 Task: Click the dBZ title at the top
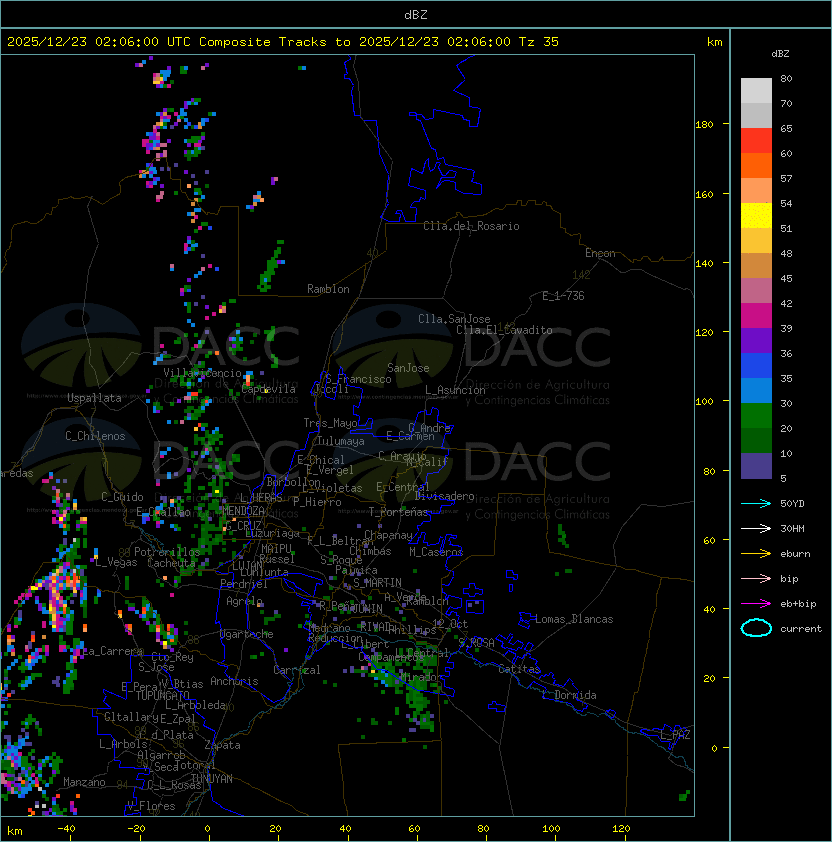[x=416, y=15]
